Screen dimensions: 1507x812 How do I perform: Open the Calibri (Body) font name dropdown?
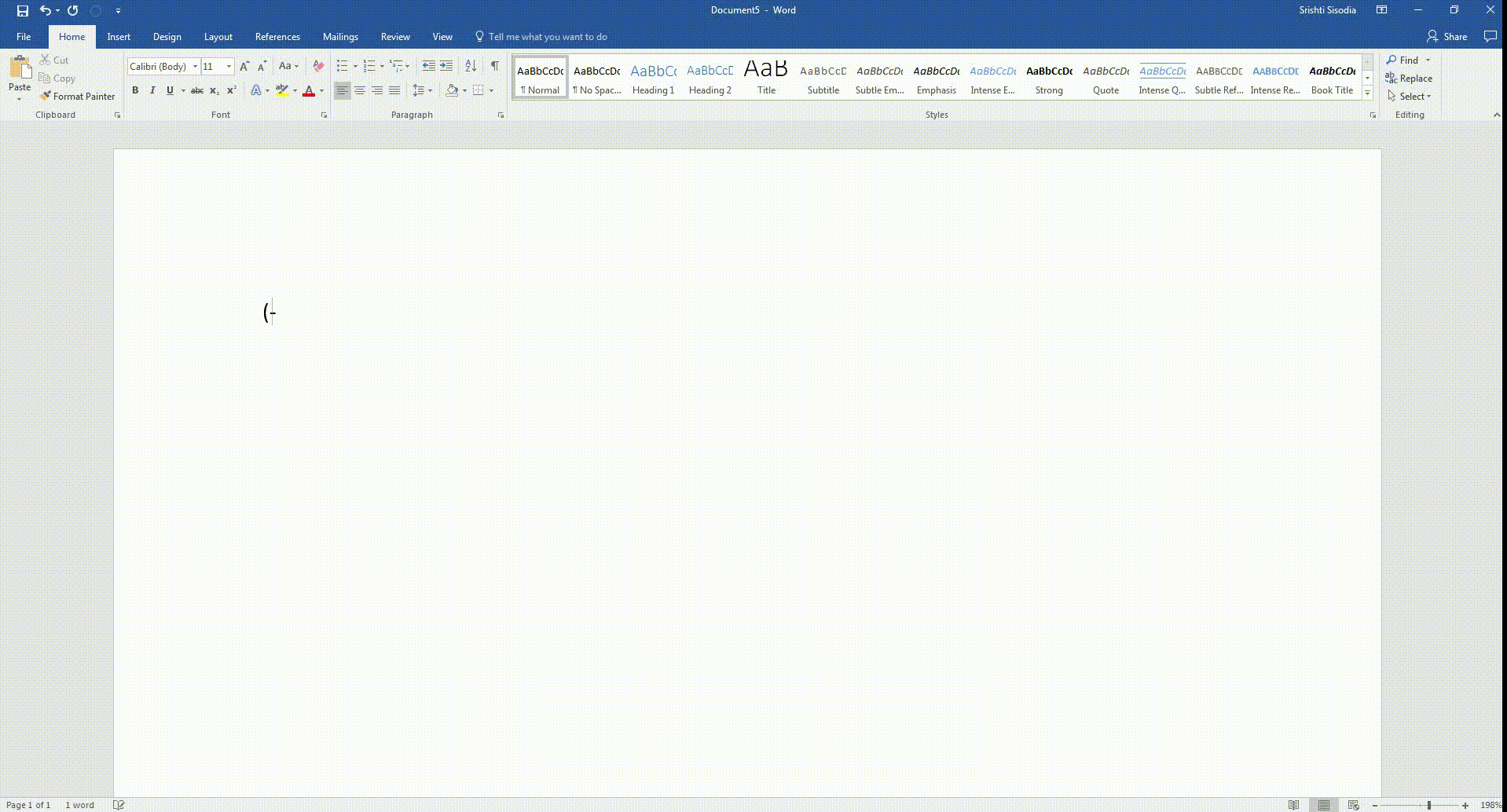pos(196,67)
